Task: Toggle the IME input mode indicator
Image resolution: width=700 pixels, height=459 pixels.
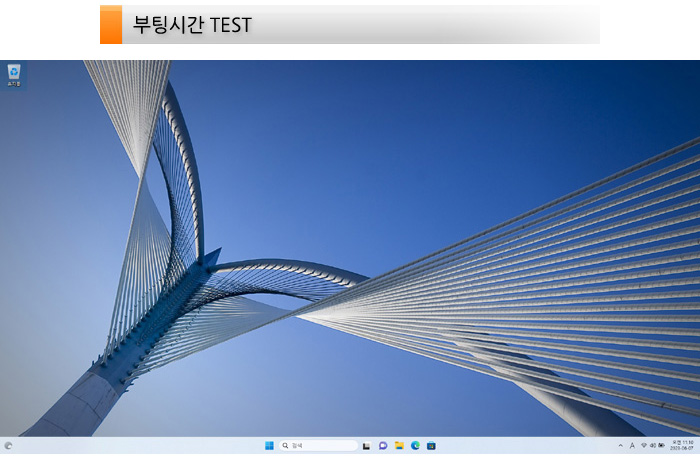Action: pyautogui.click(x=632, y=446)
